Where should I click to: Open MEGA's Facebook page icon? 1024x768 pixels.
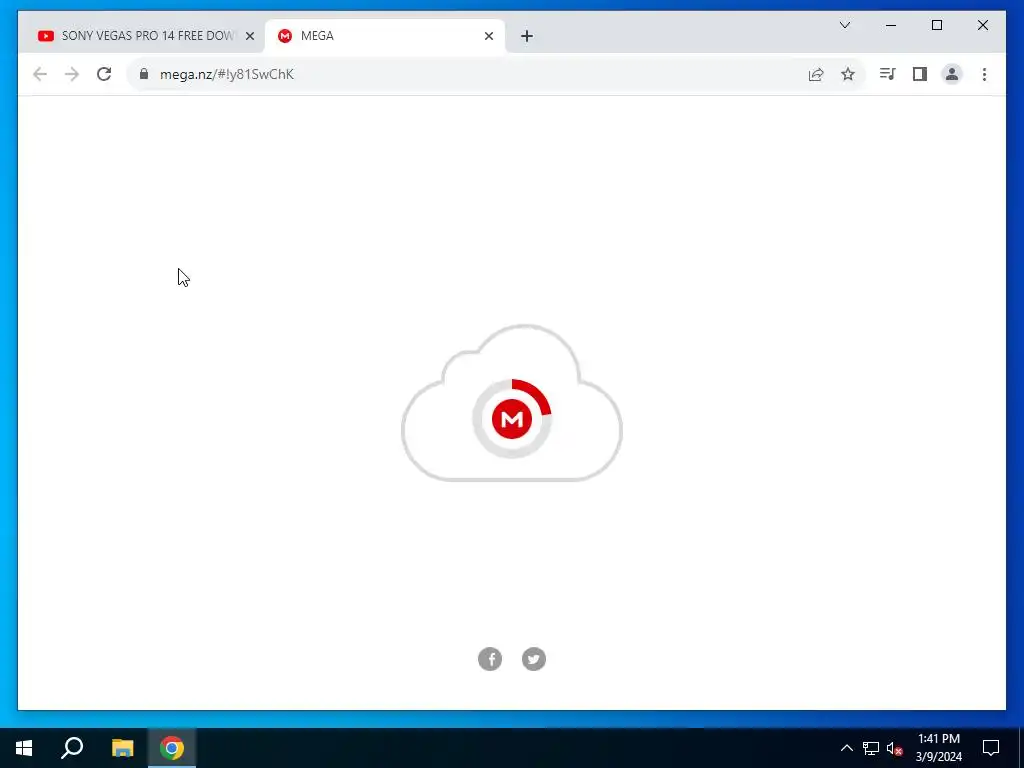[x=490, y=659]
